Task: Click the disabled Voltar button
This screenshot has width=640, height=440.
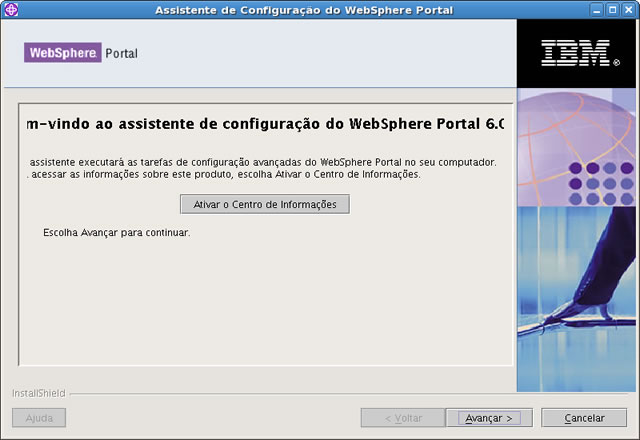Action: pos(403,418)
